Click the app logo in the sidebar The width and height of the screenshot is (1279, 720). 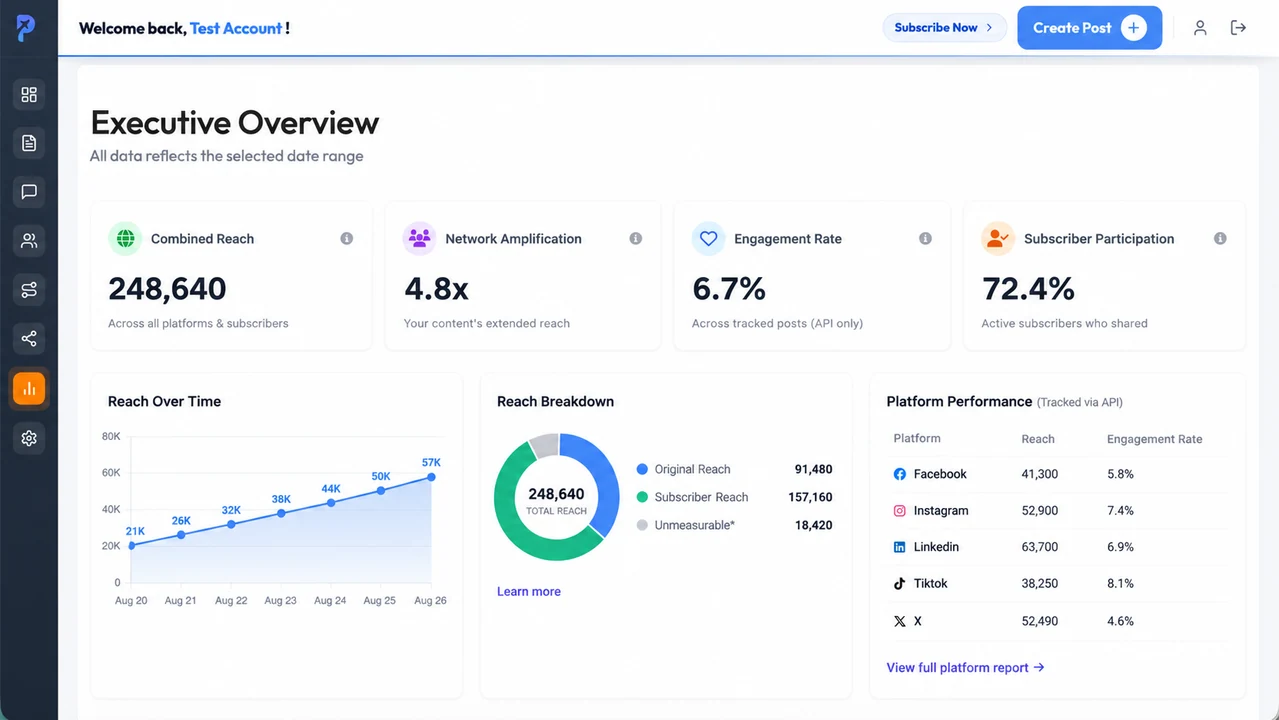[26, 28]
